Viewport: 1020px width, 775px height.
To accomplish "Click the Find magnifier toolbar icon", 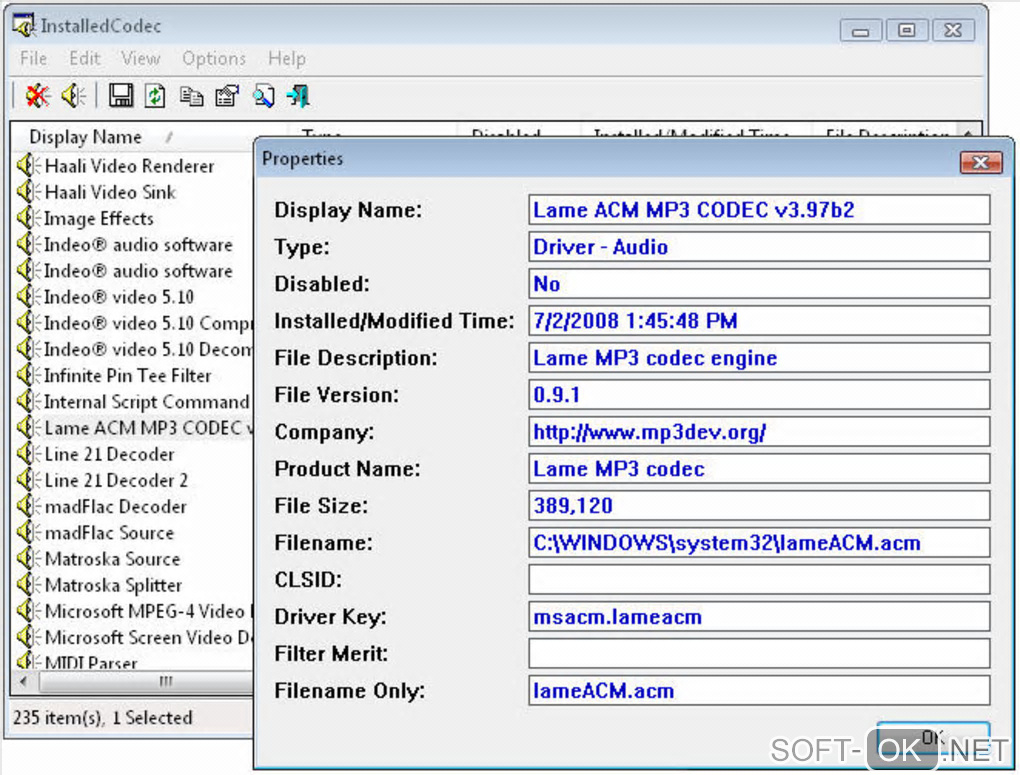I will (263, 96).
